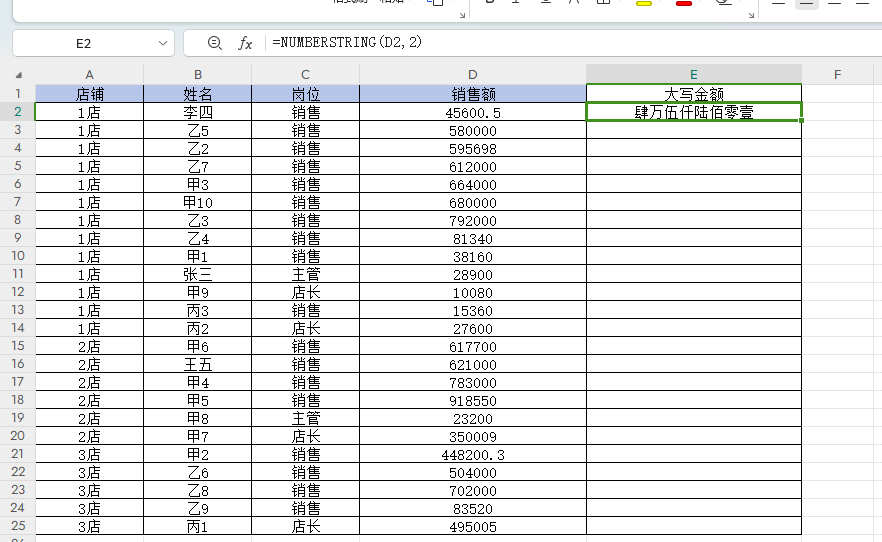Select the cell containing 617700

(x=472, y=346)
